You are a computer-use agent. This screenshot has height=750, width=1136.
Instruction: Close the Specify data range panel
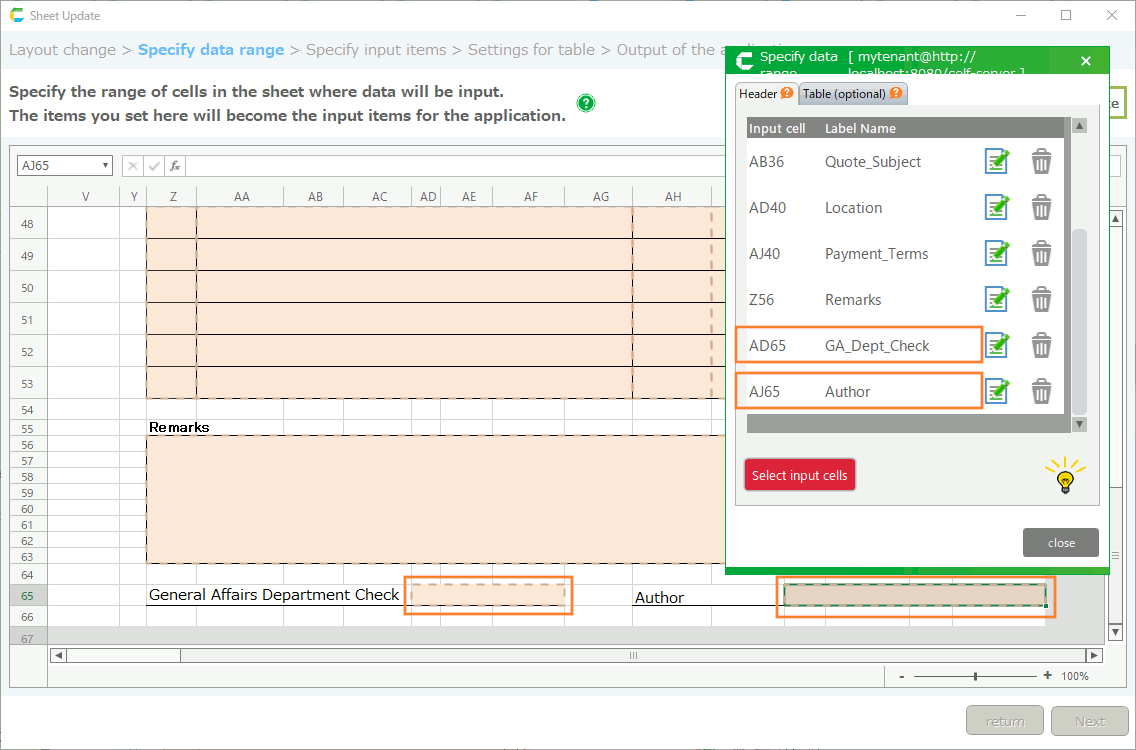tap(1086, 61)
